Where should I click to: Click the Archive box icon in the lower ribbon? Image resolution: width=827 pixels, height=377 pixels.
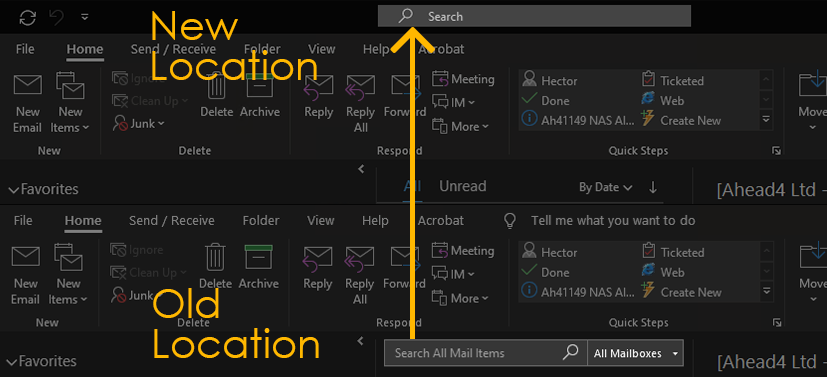coord(259,257)
